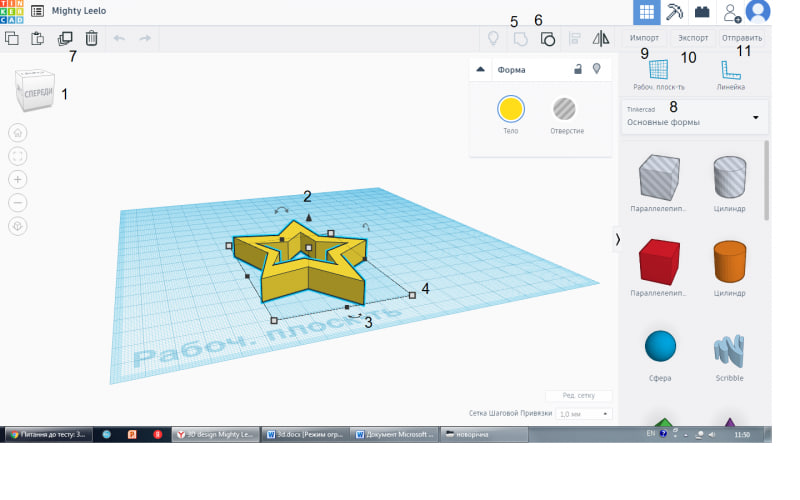The image size is (800, 500).
Task: Toggle the lock icon in the Форма panel
Action: click(x=577, y=70)
